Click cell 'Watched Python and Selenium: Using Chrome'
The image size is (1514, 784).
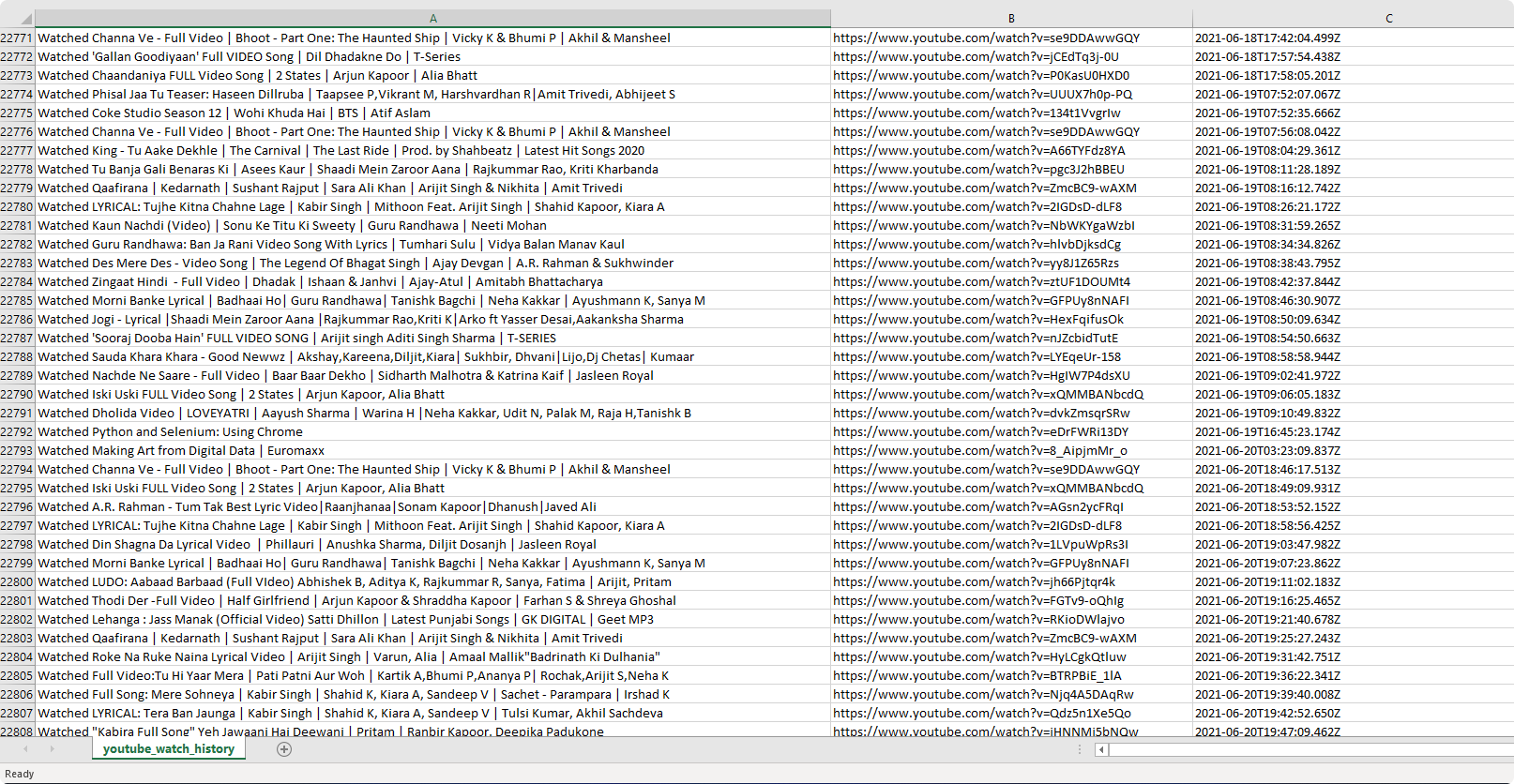[x=432, y=431]
